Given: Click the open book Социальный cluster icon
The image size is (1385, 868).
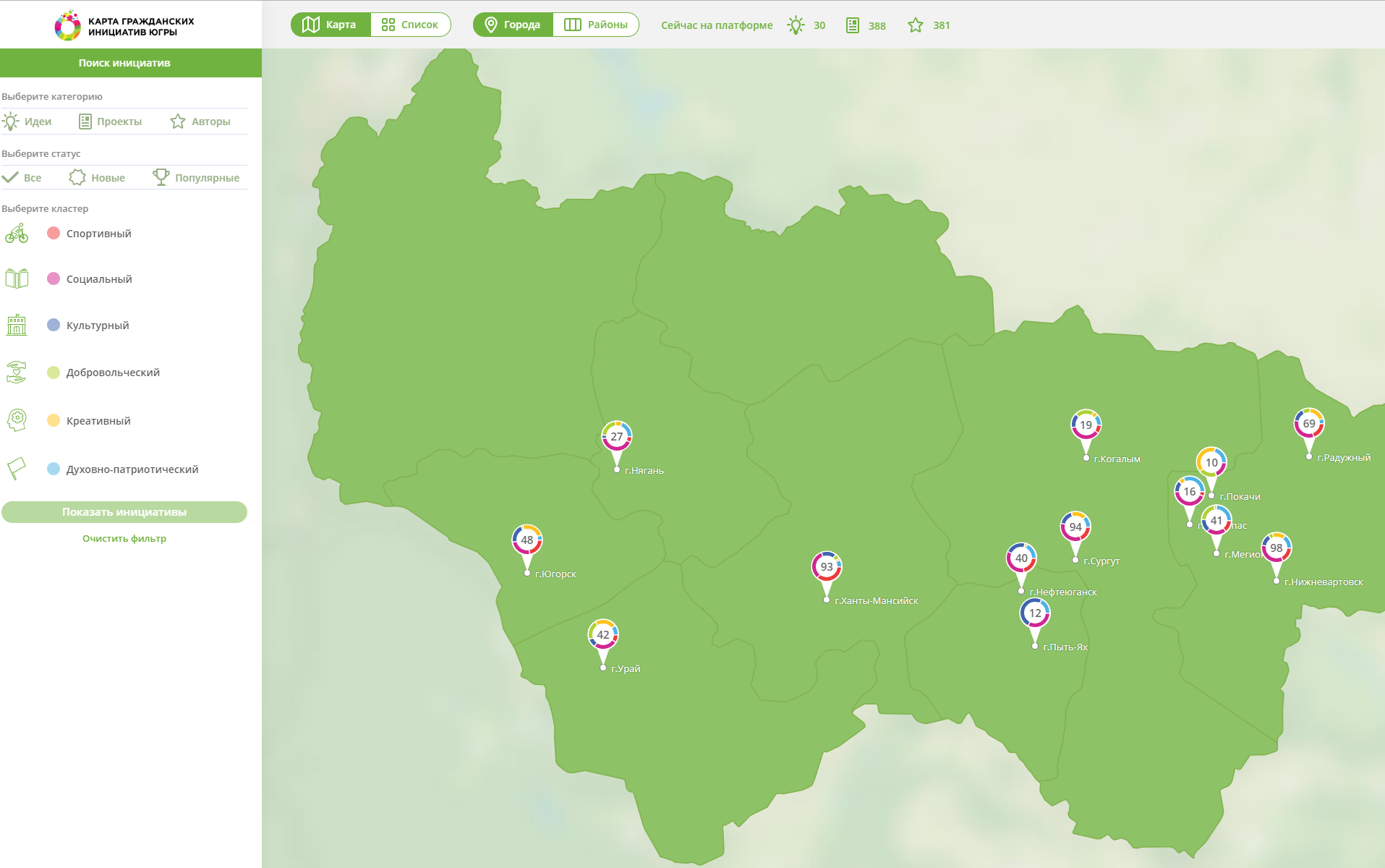Looking at the screenshot, I should click(x=17, y=278).
